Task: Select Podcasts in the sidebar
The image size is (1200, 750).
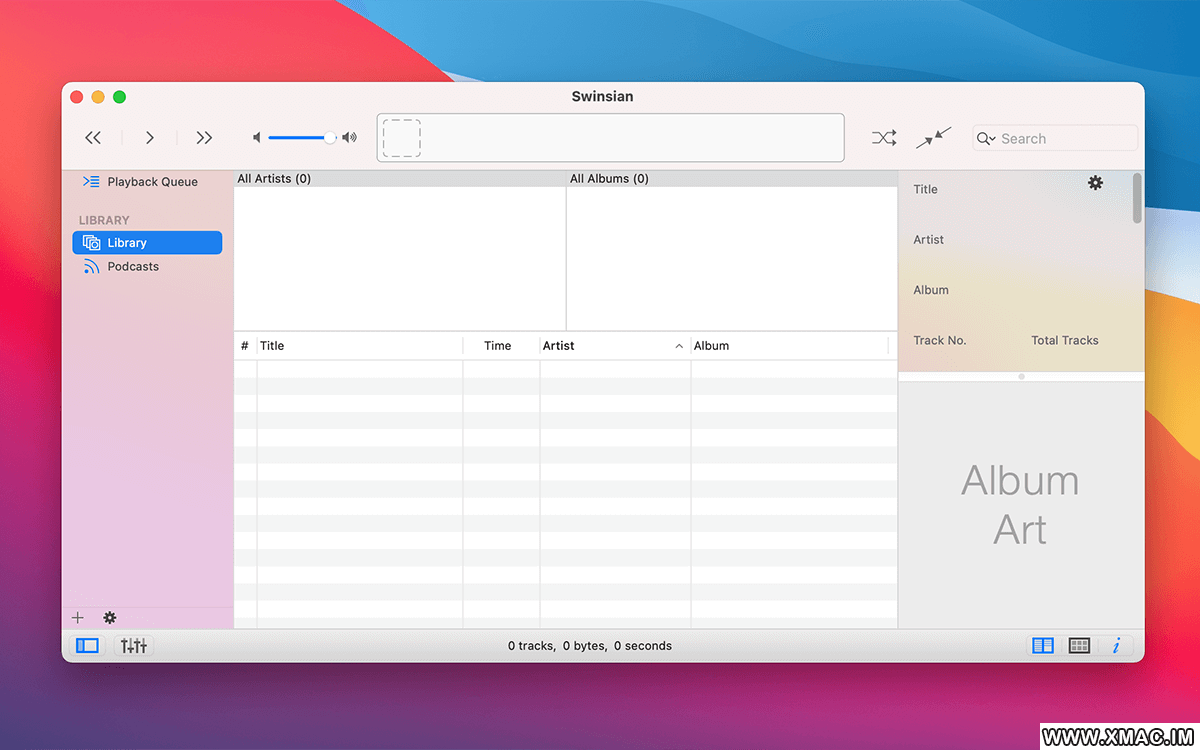Action: 133,267
